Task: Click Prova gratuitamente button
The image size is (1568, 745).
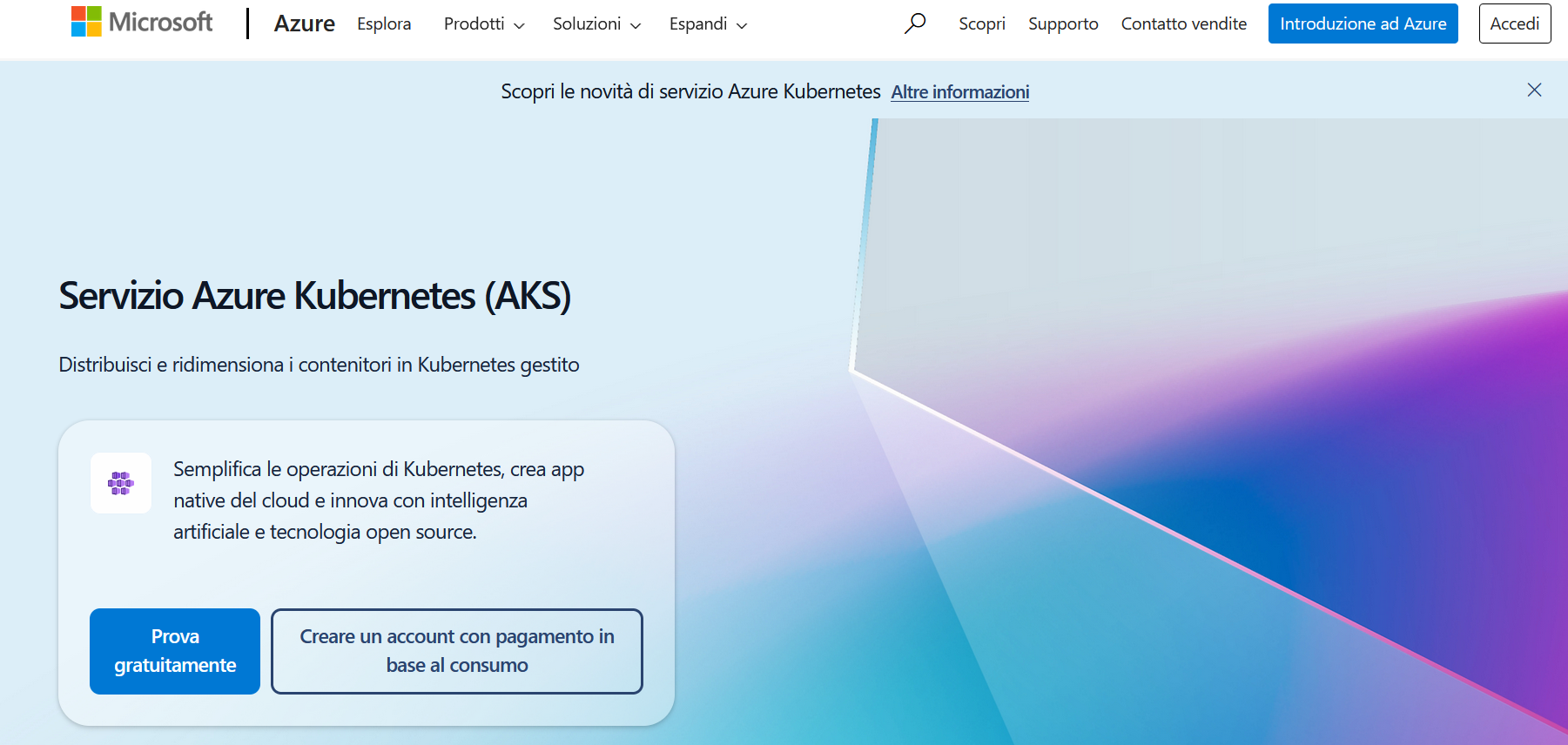Action: (175, 651)
